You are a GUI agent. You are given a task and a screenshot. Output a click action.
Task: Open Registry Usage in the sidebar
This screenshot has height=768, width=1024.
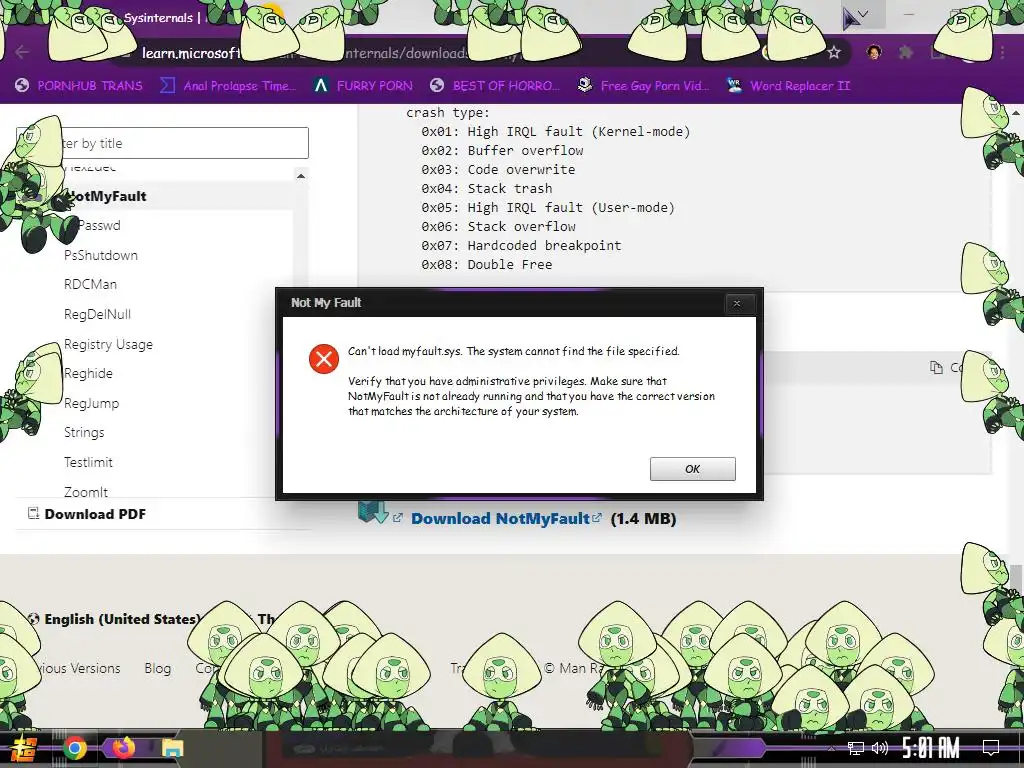(x=108, y=344)
